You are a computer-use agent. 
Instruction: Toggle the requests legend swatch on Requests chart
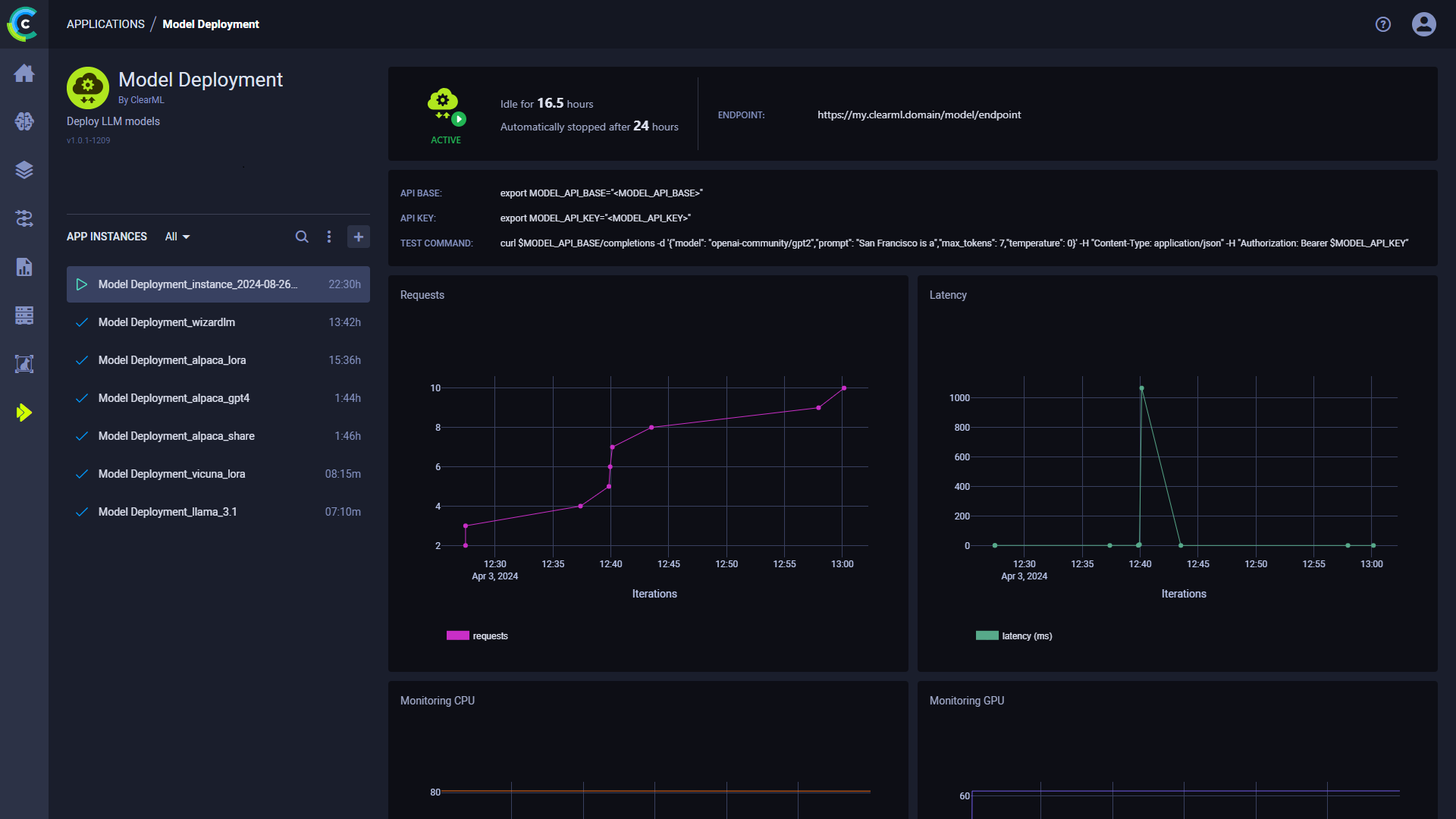tap(458, 635)
